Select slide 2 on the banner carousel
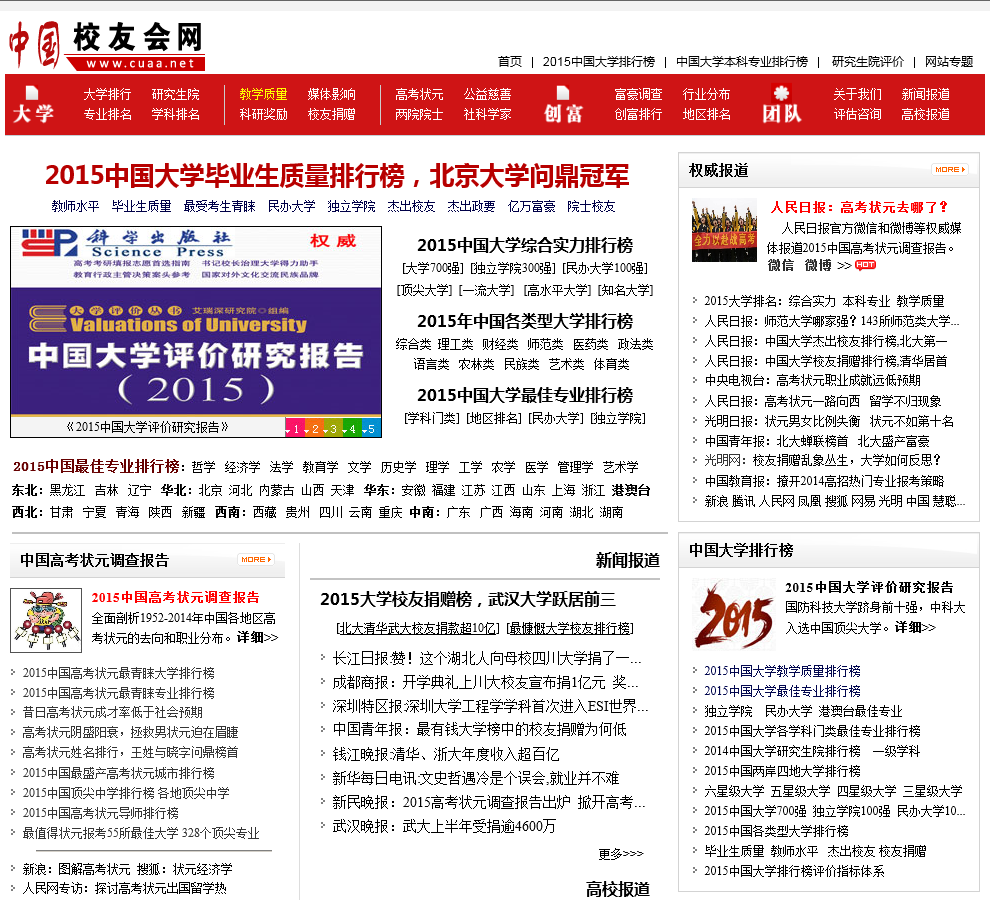The width and height of the screenshot is (990, 900). pyautogui.click(x=314, y=429)
